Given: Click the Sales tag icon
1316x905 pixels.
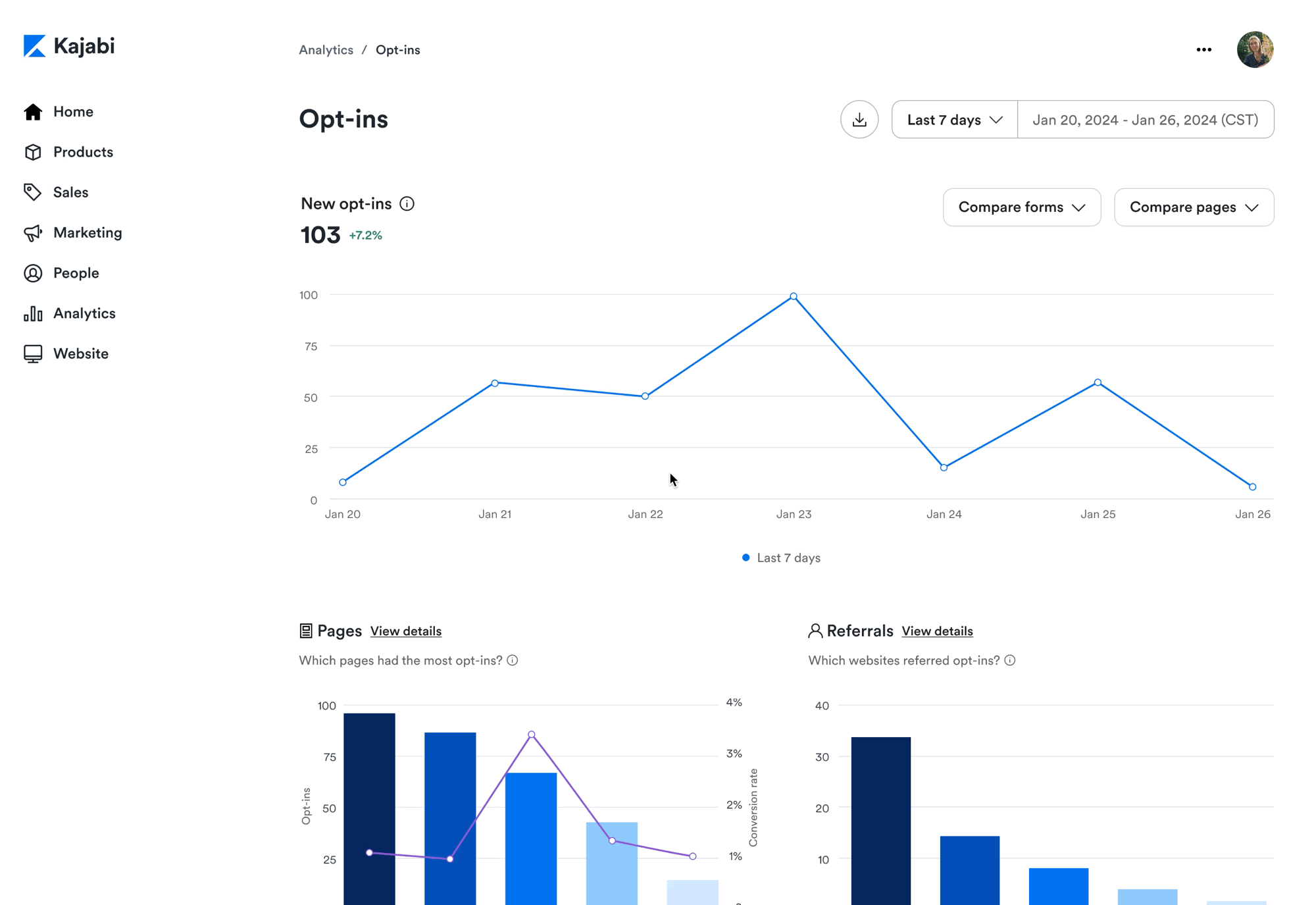Looking at the screenshot, I should [x=33, y=192].
